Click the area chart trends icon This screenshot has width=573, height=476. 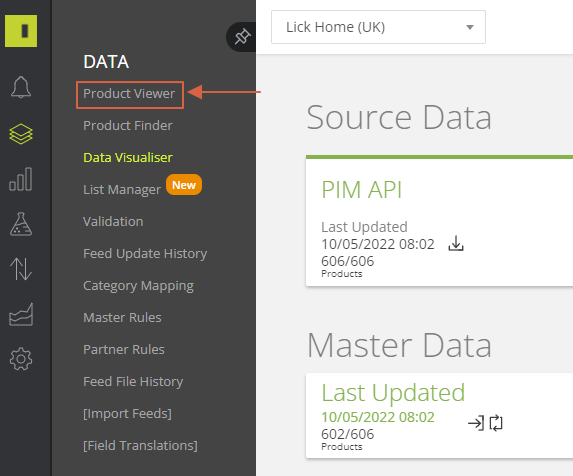[x=21, y=314]
